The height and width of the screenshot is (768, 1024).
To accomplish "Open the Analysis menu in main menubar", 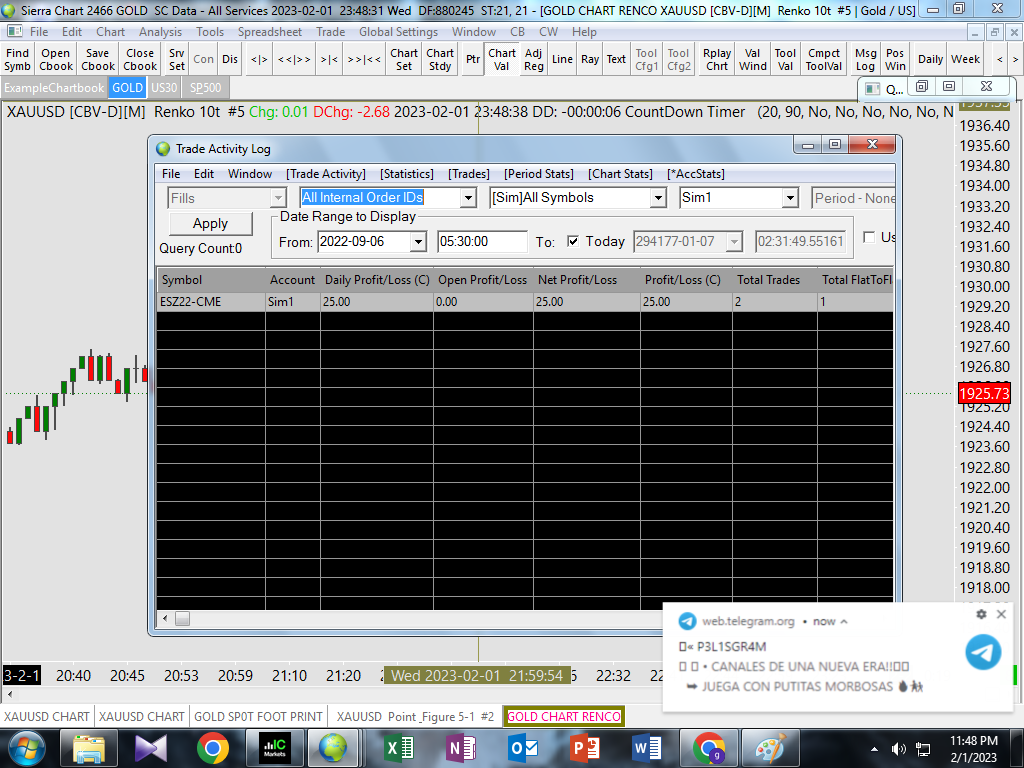I will click(x=160, y=32).
